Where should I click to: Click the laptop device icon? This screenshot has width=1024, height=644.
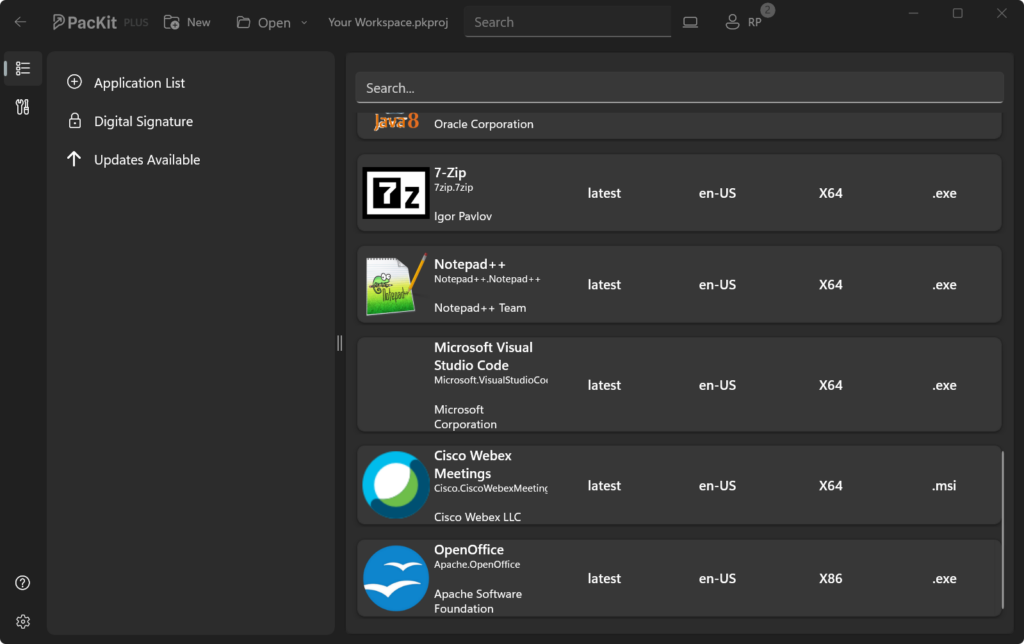[x=690, y=22]
